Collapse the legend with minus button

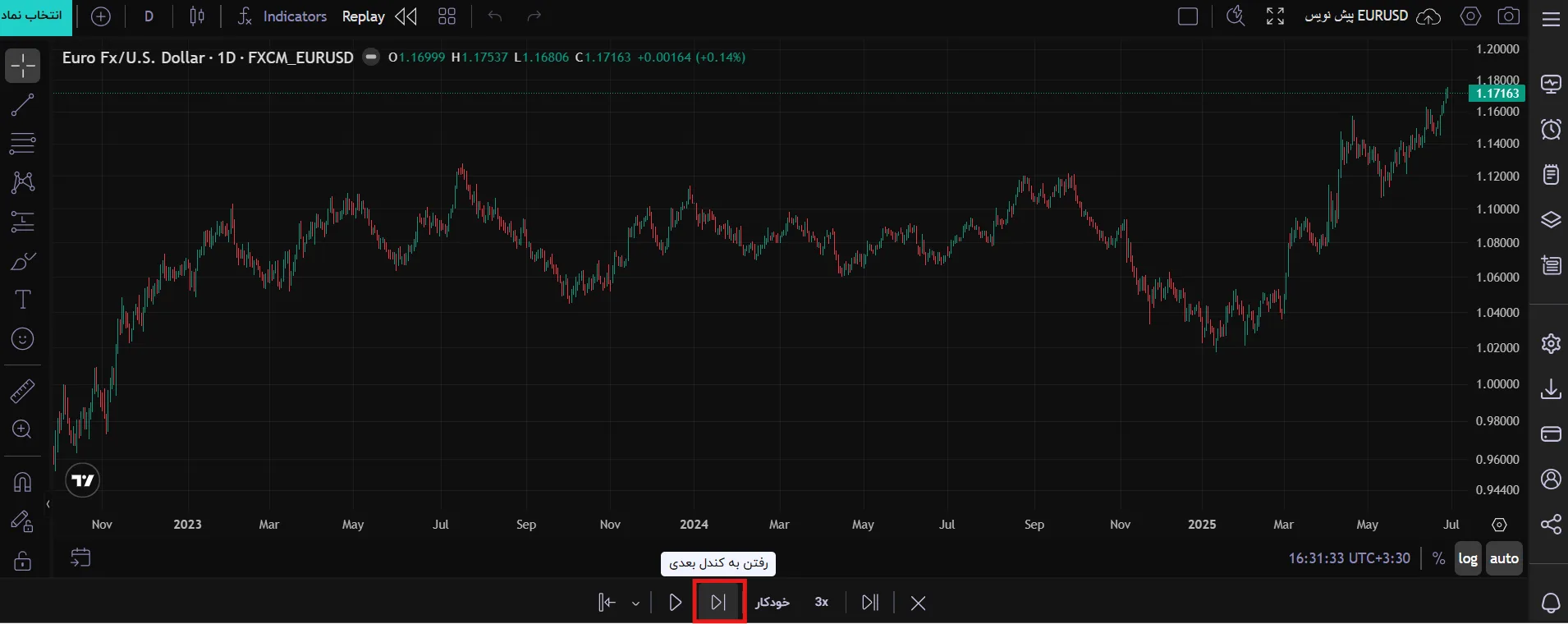[371, 57]
